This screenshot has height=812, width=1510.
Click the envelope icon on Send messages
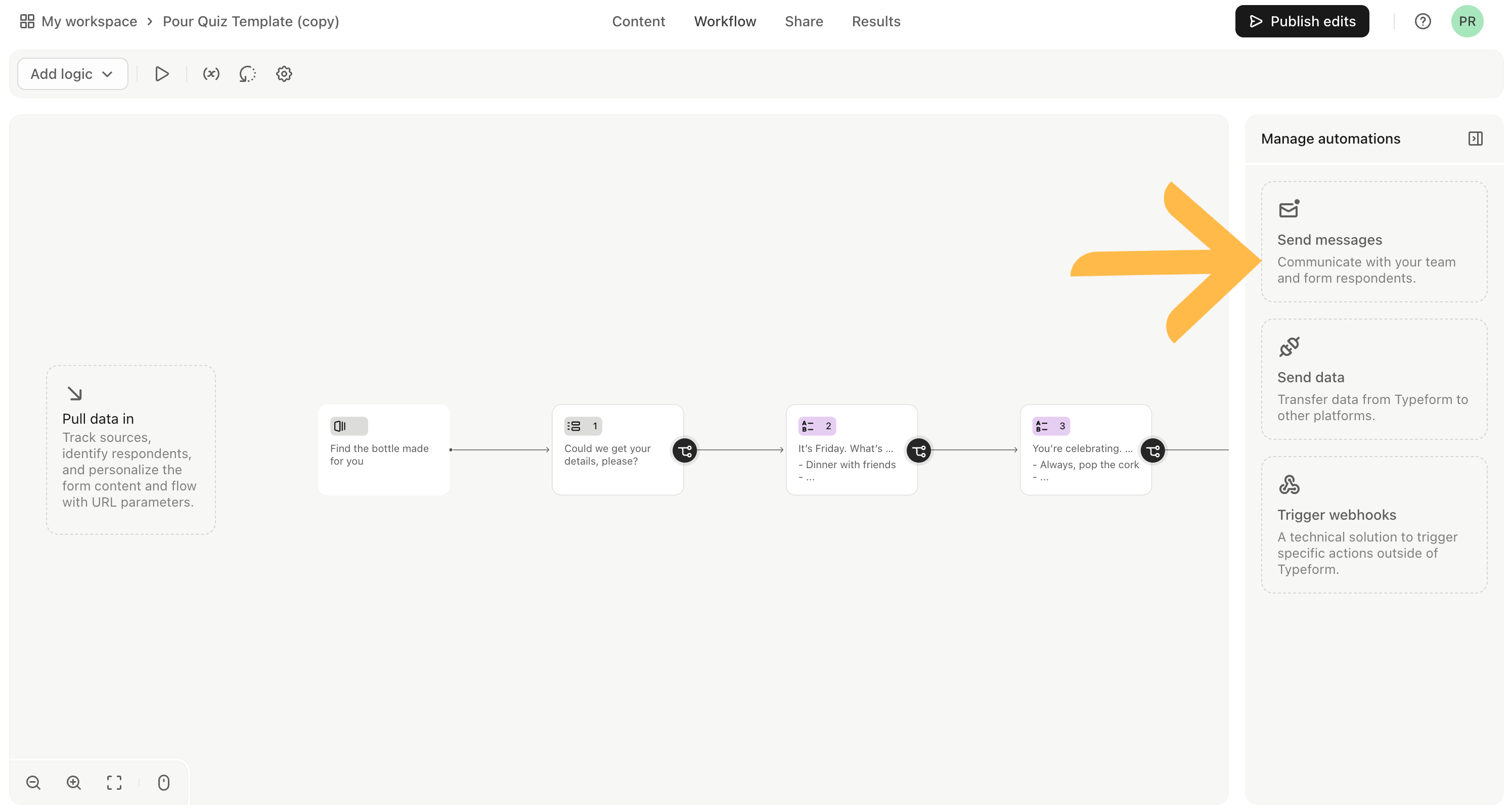point(1289,209)
